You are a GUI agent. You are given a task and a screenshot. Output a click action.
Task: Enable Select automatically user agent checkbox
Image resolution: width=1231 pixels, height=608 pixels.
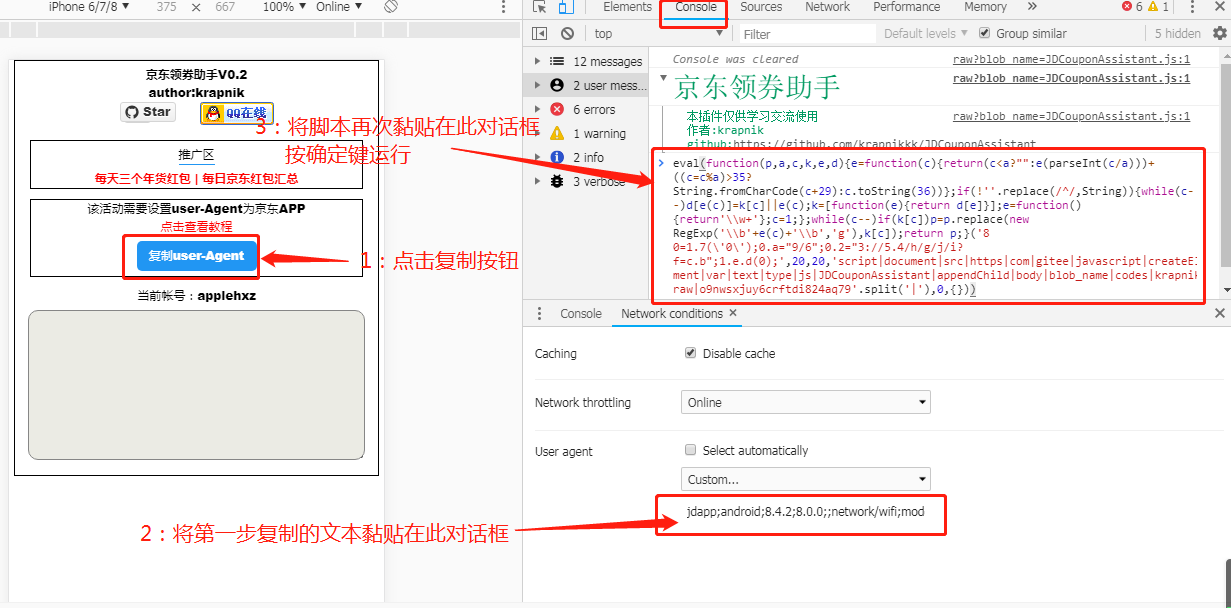690,450
